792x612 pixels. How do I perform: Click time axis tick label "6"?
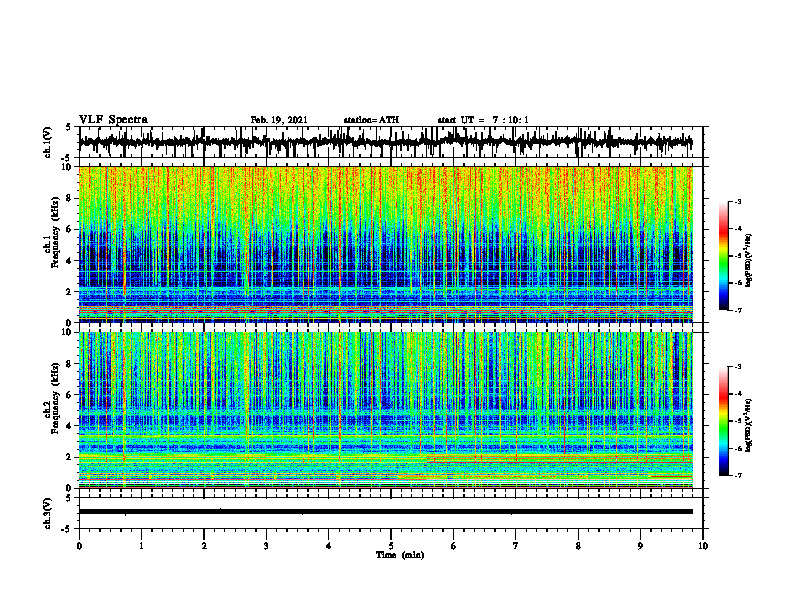tap(454, 546)
